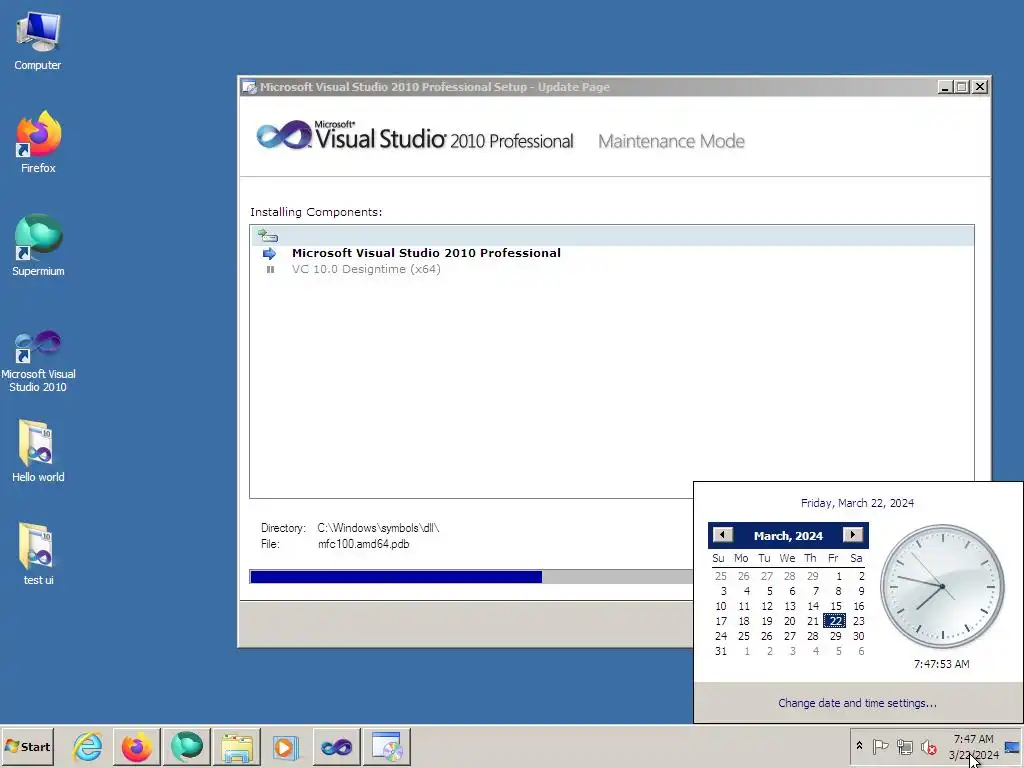Select March 22 in the calendar
The width and height of the screenshot is (1024, 768).
(x=835, y=621)
